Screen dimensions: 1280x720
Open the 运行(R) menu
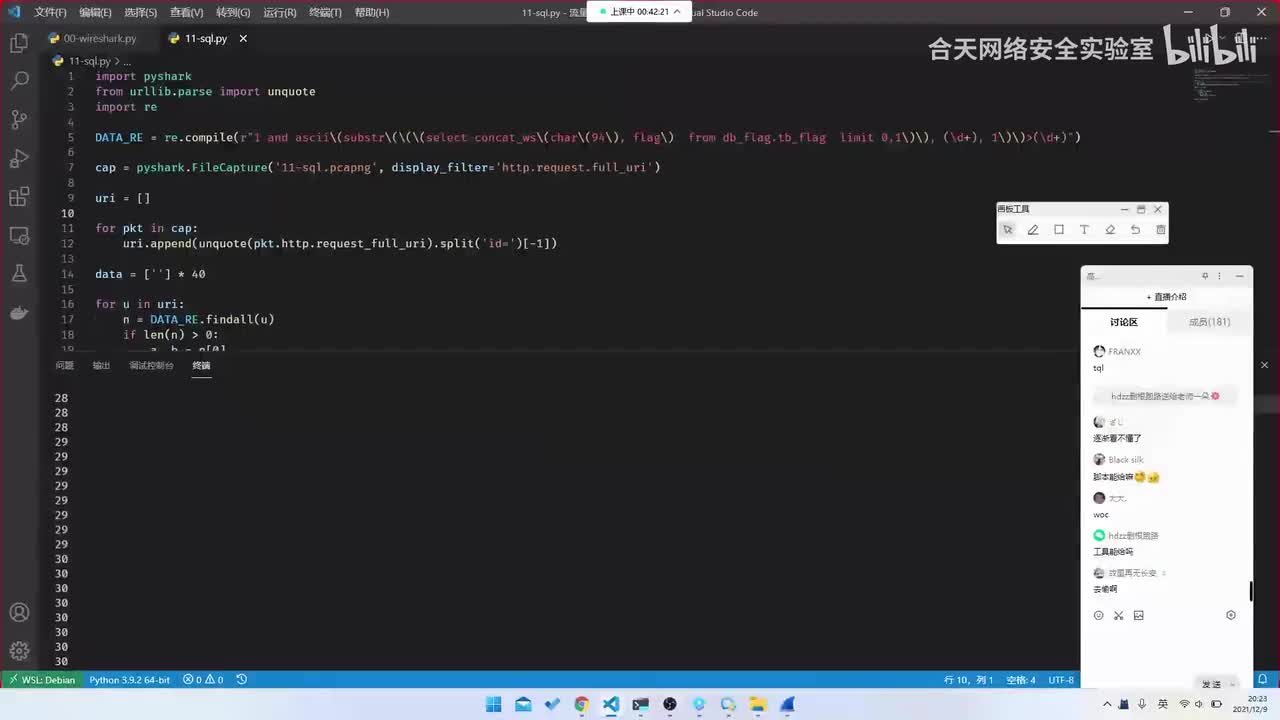coord(279,13)
